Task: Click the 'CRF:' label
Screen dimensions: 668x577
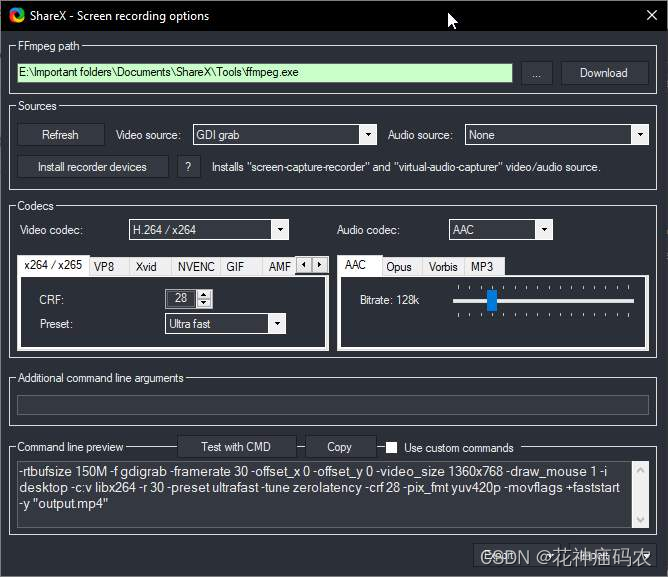Action: point(52,300)
